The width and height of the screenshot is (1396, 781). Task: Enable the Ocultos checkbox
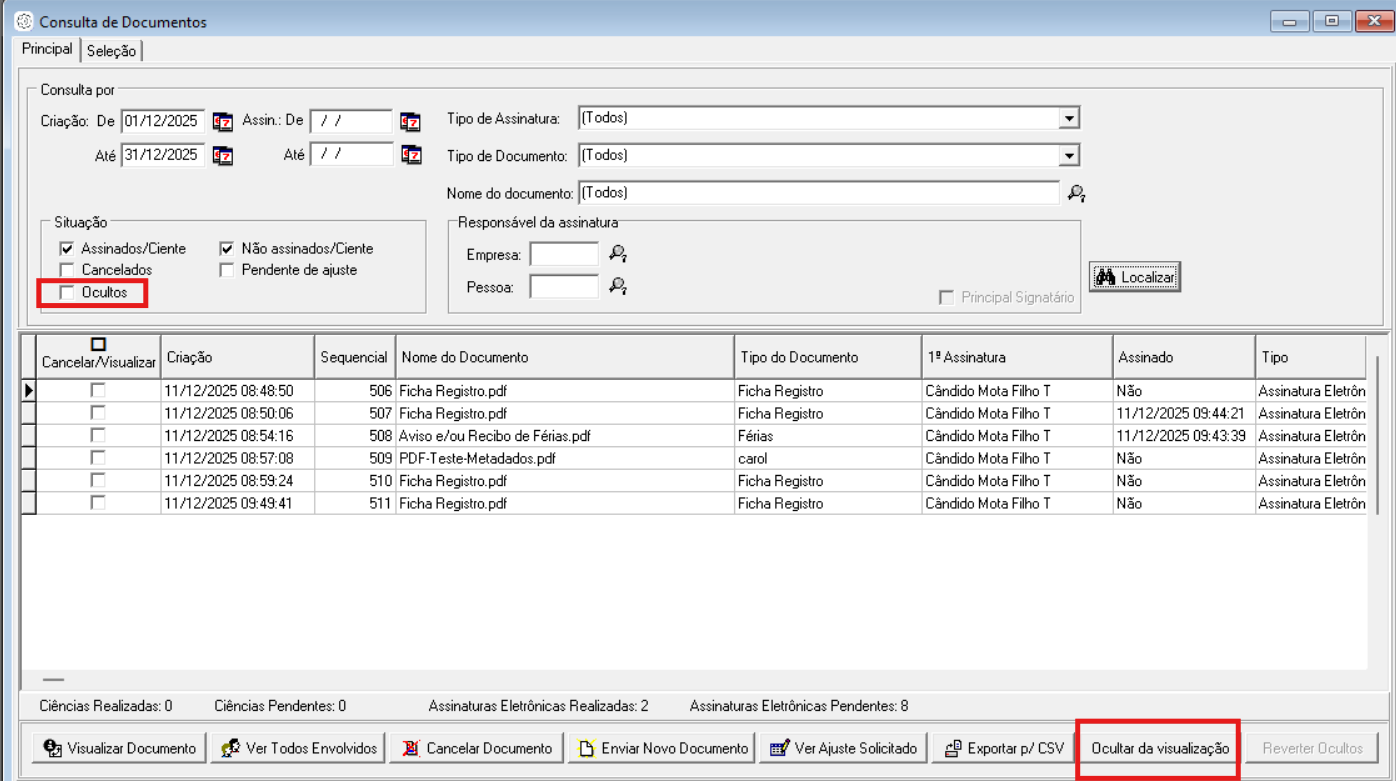(x=67, y=293)
